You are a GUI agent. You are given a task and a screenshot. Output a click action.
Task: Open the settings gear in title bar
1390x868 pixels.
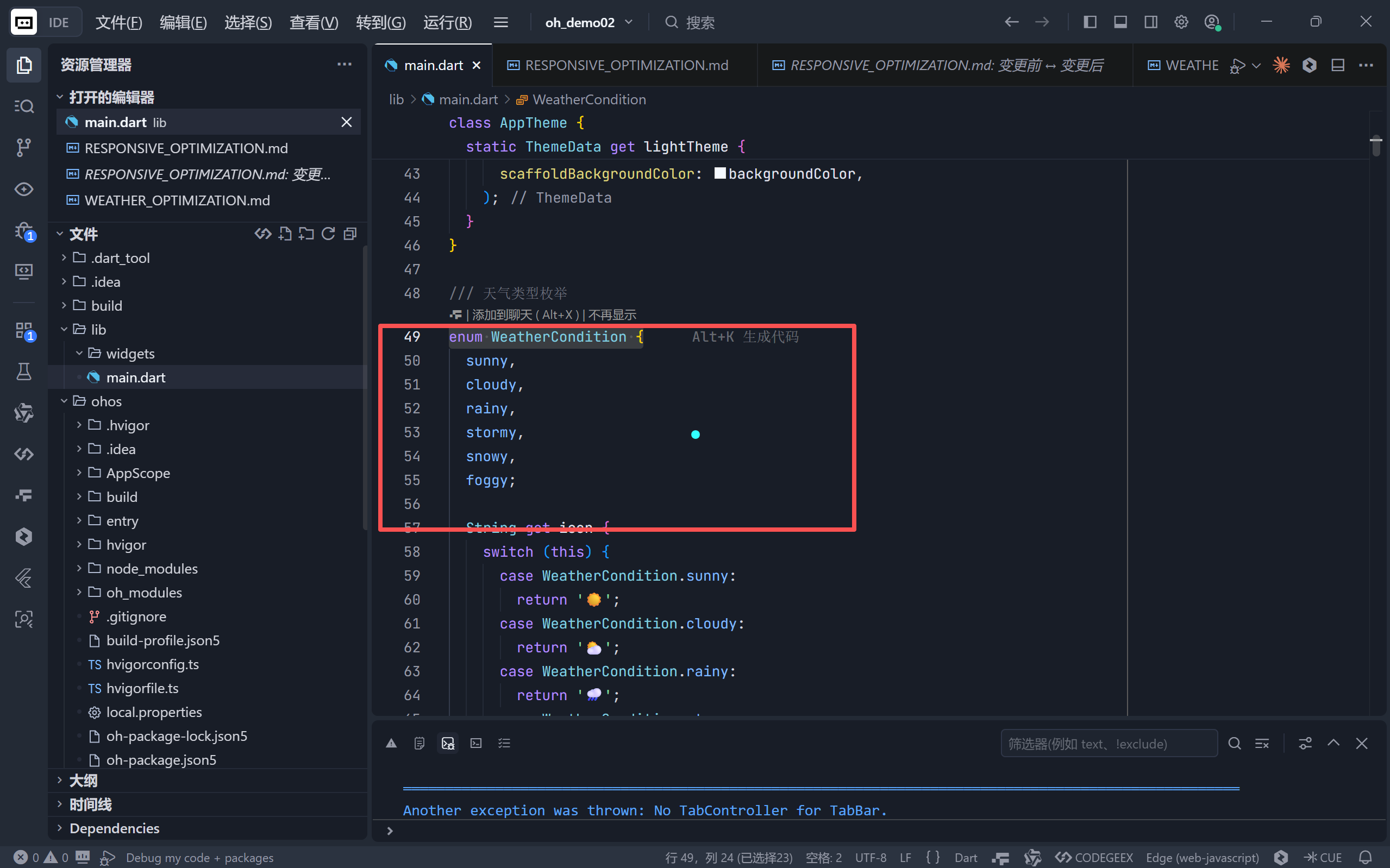pyautogui.click(x=1181, y=22)
